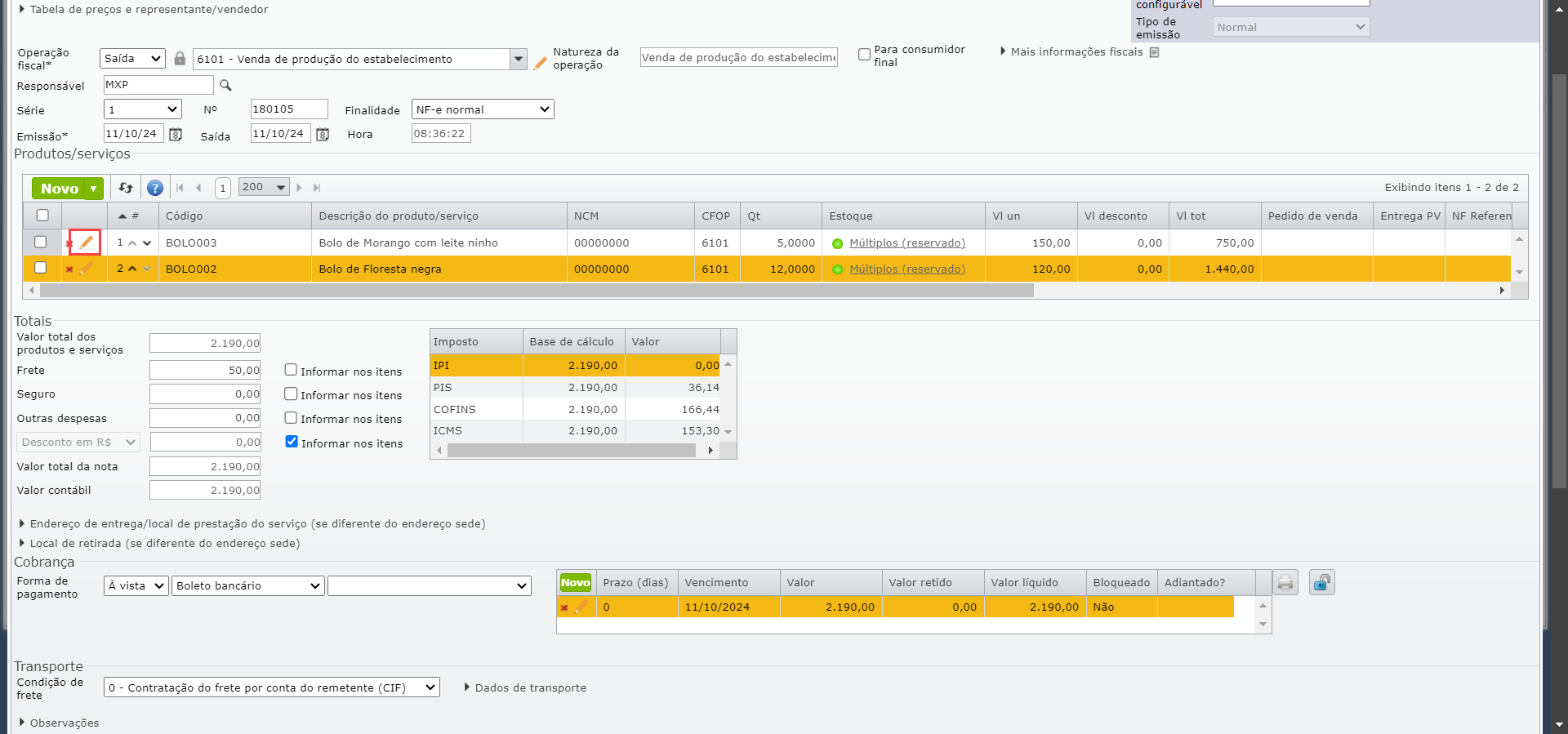Open the Saída operation type dropdown
1568x734 pixels.
point(133,59)
